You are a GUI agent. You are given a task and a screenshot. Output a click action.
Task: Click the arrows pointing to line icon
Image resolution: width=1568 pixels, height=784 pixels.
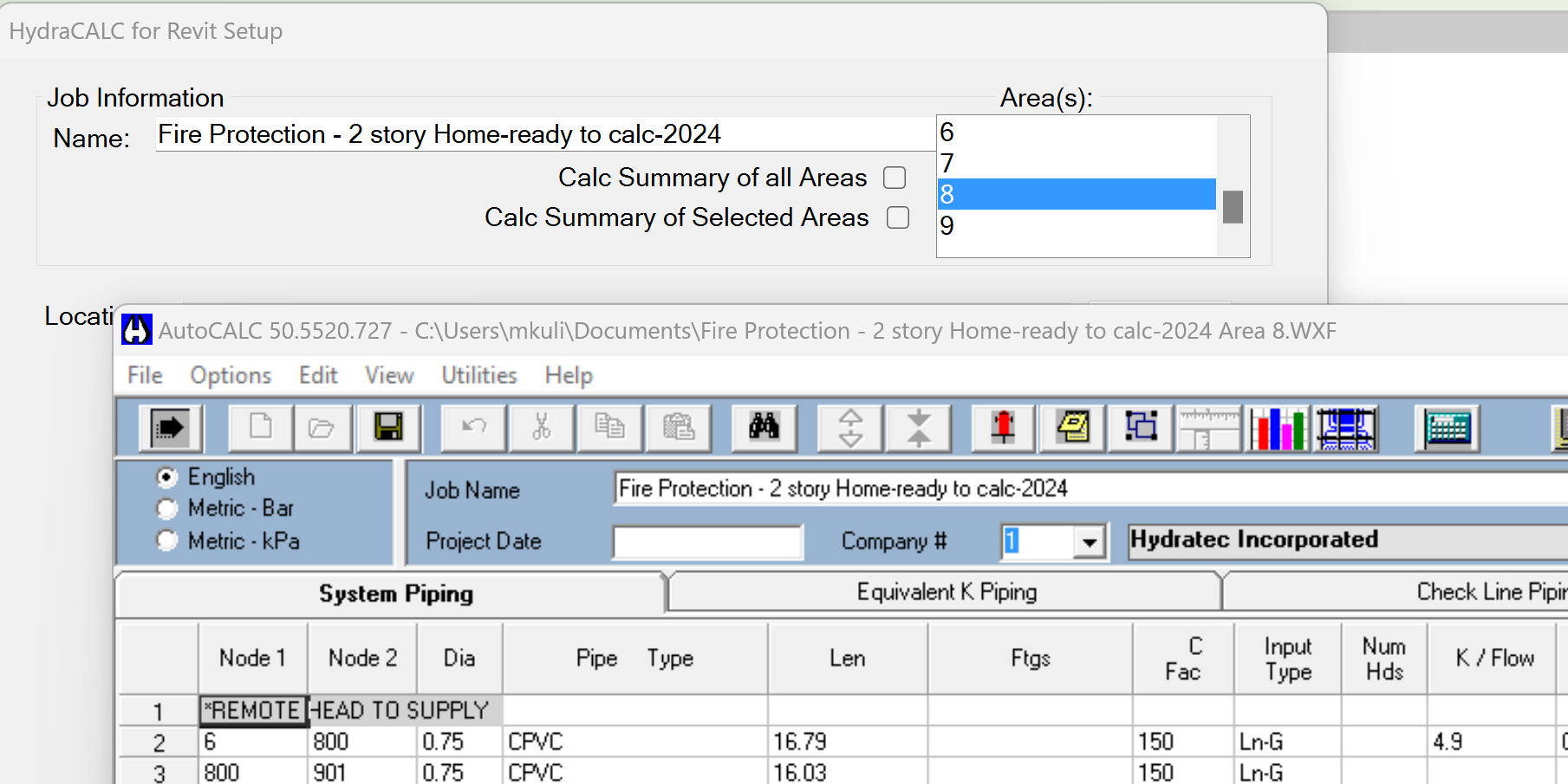[919, 427]
